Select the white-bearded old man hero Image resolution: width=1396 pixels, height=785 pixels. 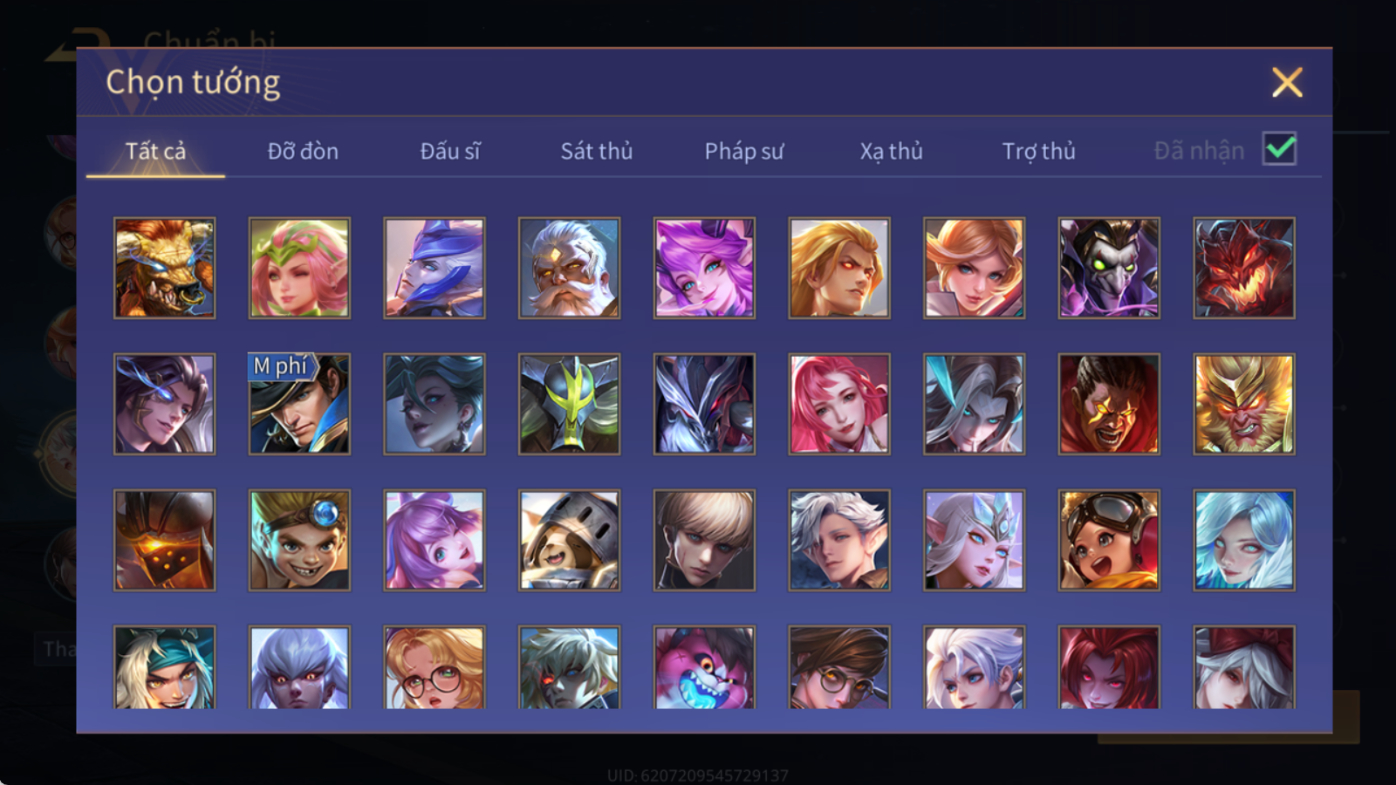coord(569,268)
